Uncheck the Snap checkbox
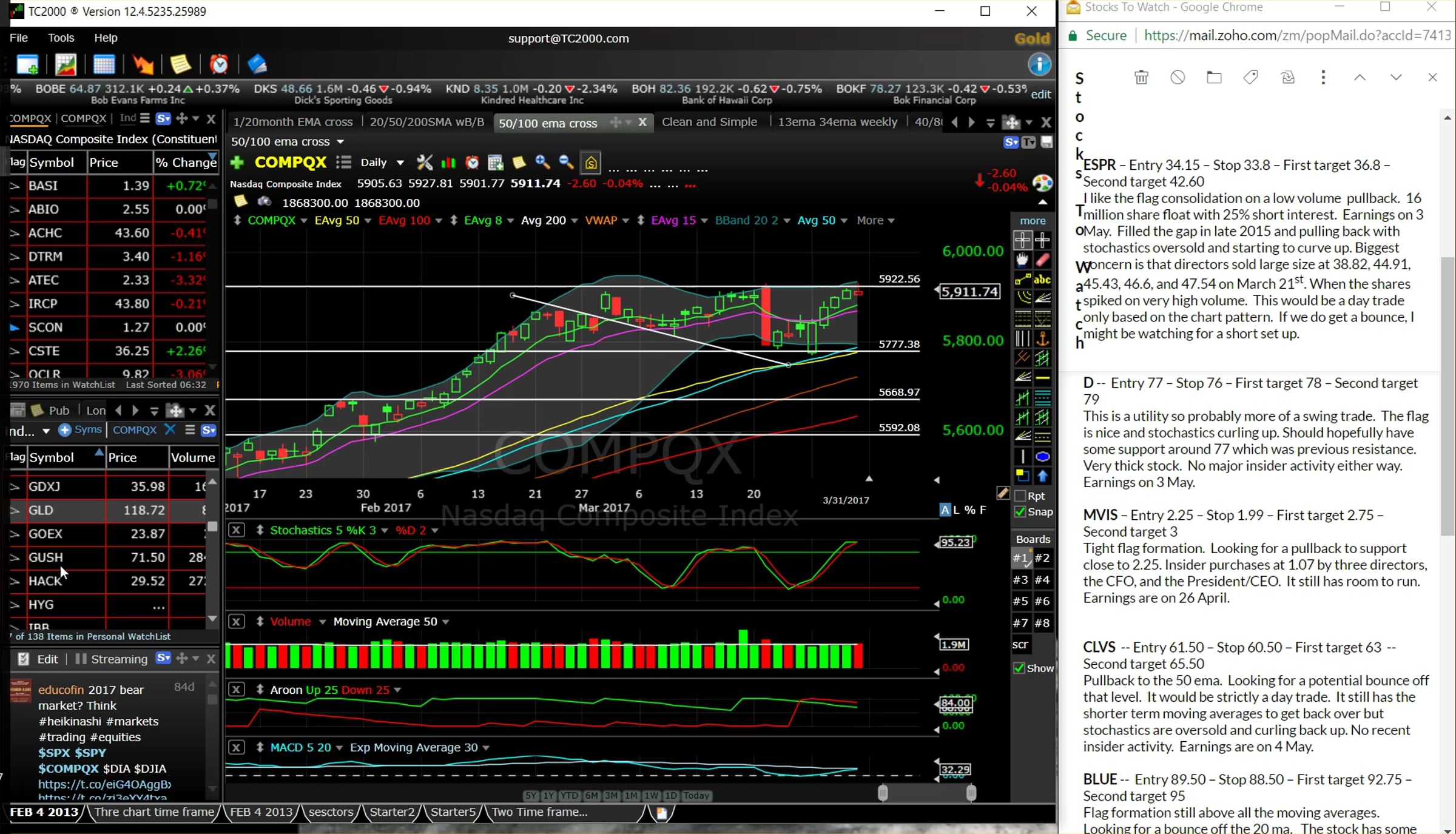The width and height of the screenshot is (1456, 834). [1020, 512]
